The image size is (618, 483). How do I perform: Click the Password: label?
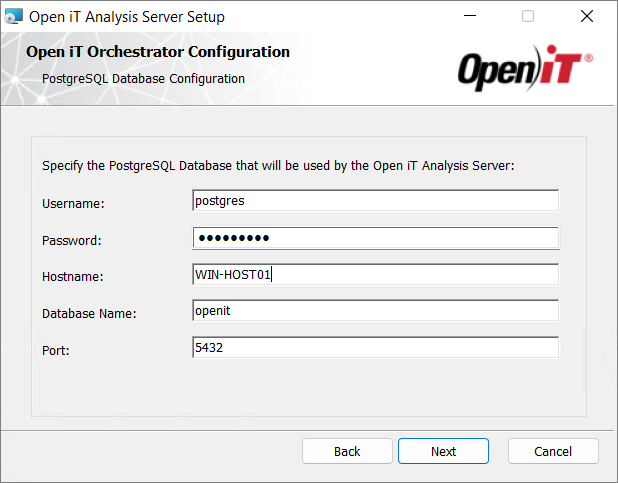point(72,241)
